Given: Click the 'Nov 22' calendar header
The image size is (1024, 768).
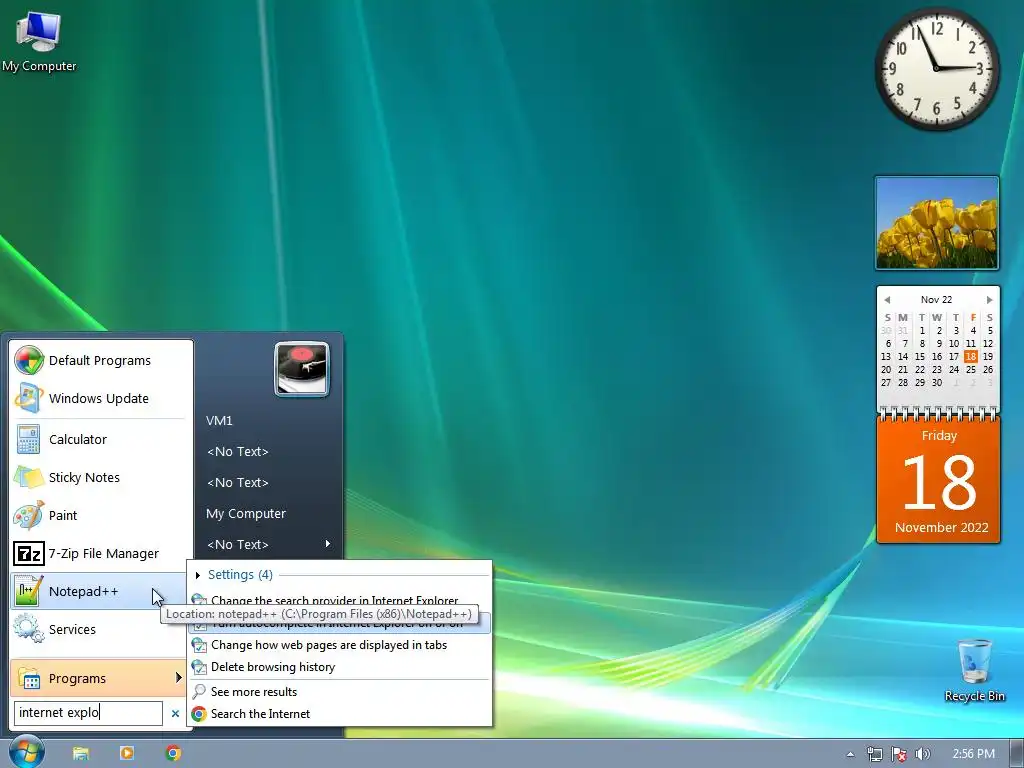Looking at the screenshot, I should 936,300.
